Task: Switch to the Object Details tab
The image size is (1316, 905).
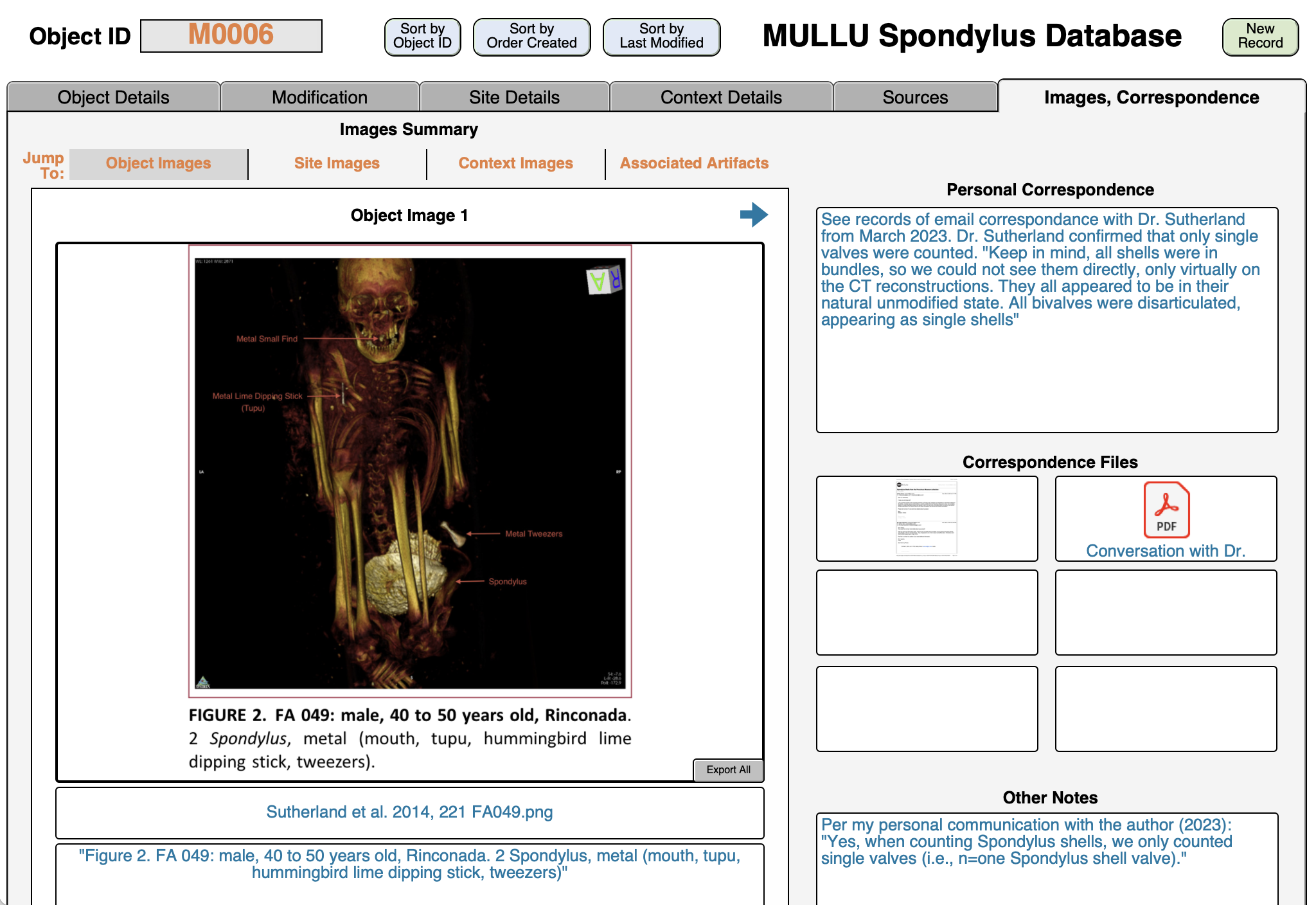Action: (113, 97)
